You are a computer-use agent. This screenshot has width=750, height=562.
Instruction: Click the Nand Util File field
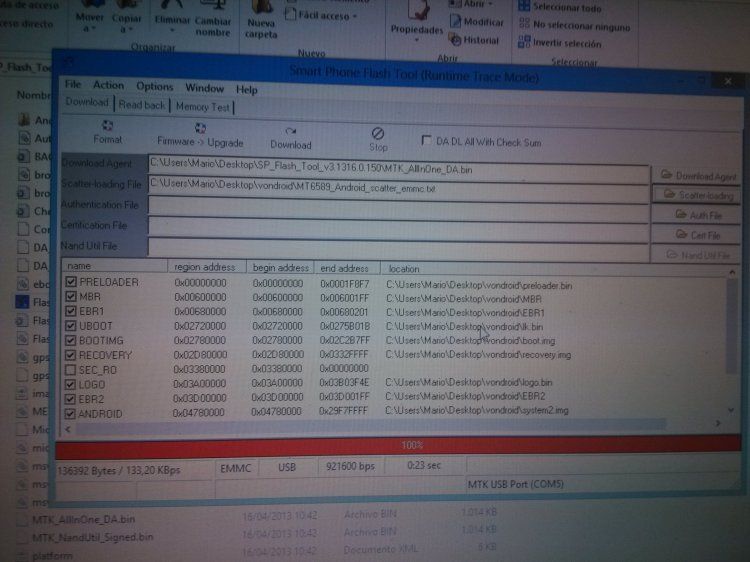click(x=398, y=250)
